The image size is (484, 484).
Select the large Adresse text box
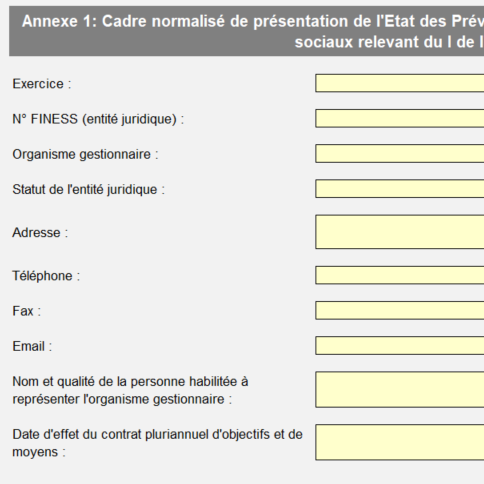(x=400, y=232)
